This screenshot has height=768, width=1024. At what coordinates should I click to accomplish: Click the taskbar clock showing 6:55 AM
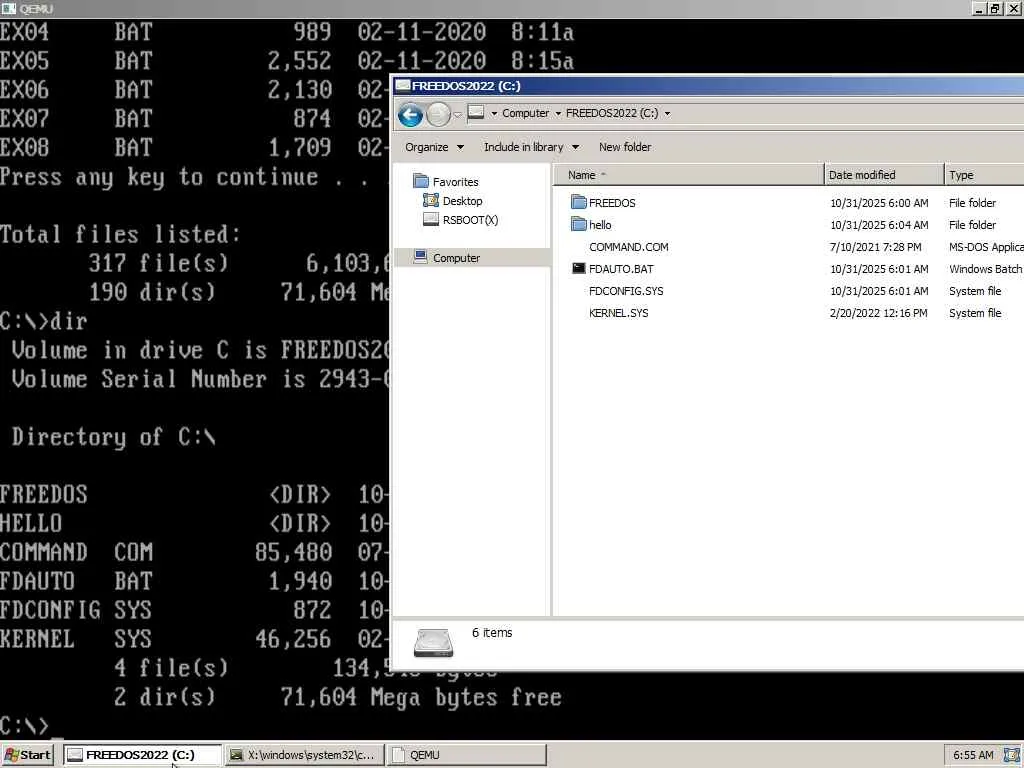973,755
